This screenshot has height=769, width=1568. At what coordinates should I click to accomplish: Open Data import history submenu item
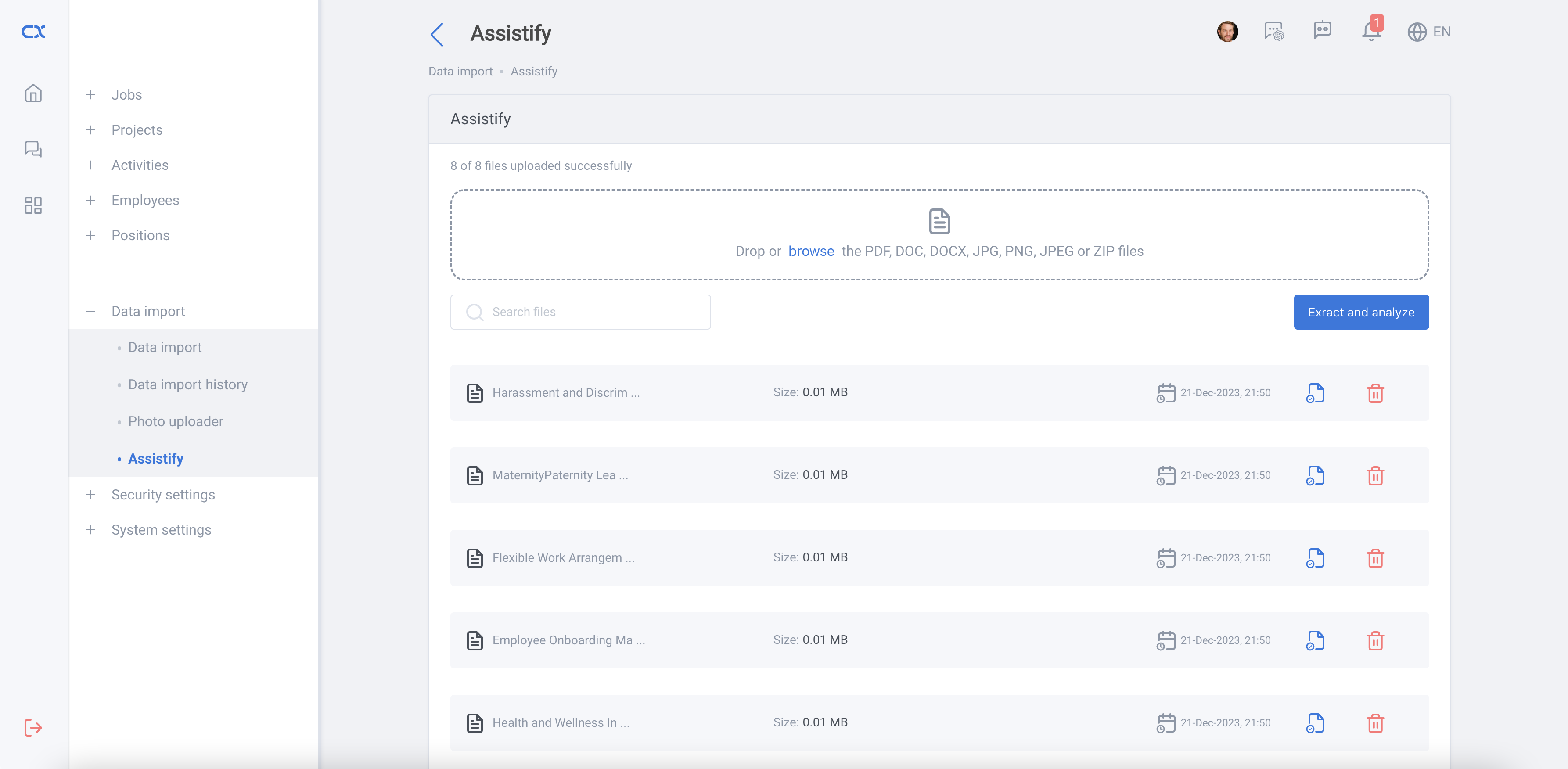pos(187,385)
